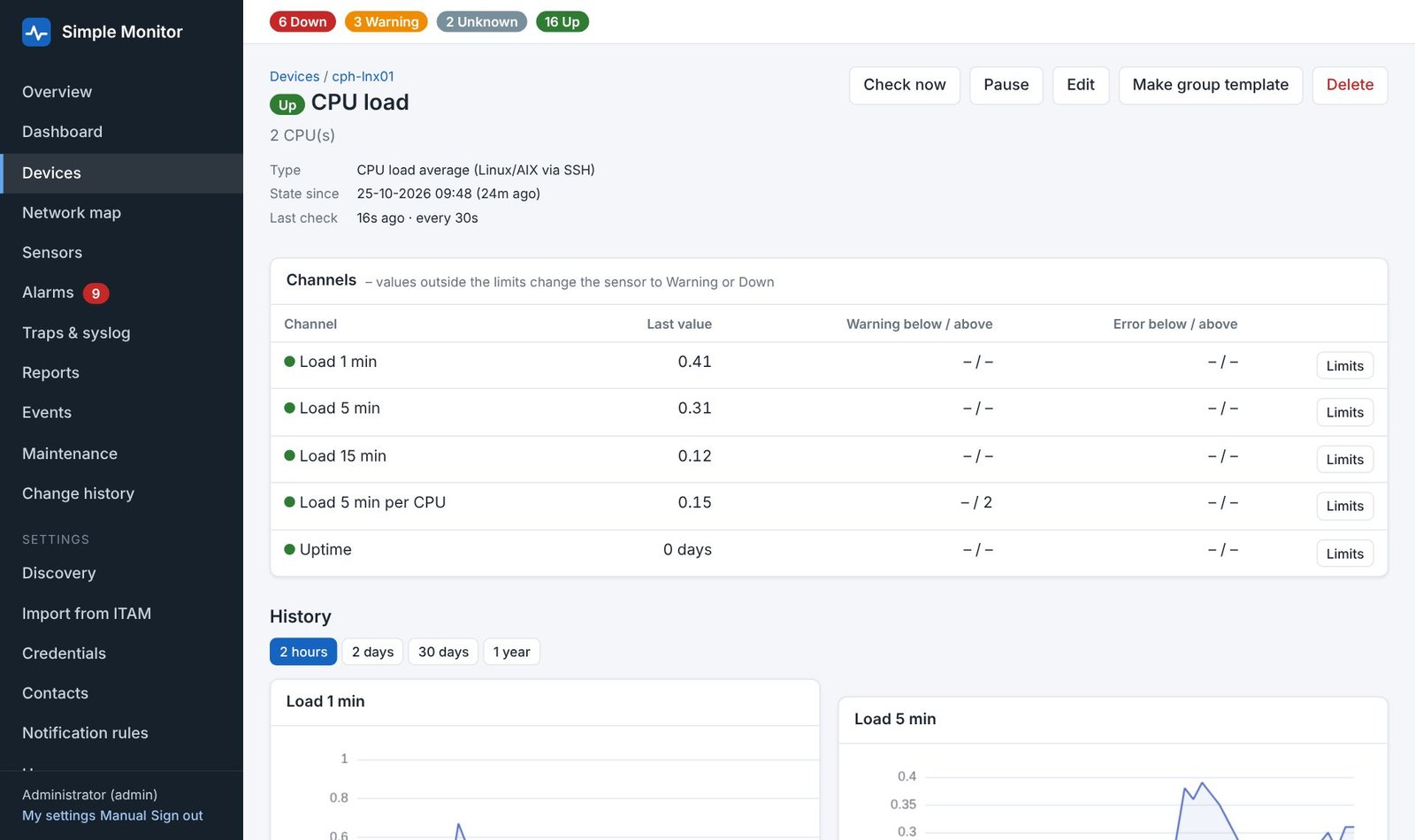The height and width of the screenshot is (840, 1415).
Task: Click the Simple Monitor logo icon
Action: tap(36, 32)
